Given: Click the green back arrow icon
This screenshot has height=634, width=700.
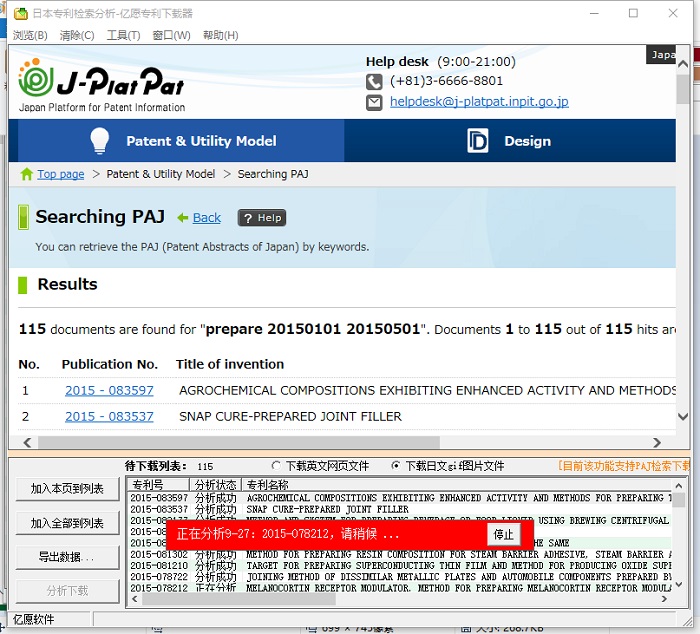Looking at the screenshot, I should 182,218.
